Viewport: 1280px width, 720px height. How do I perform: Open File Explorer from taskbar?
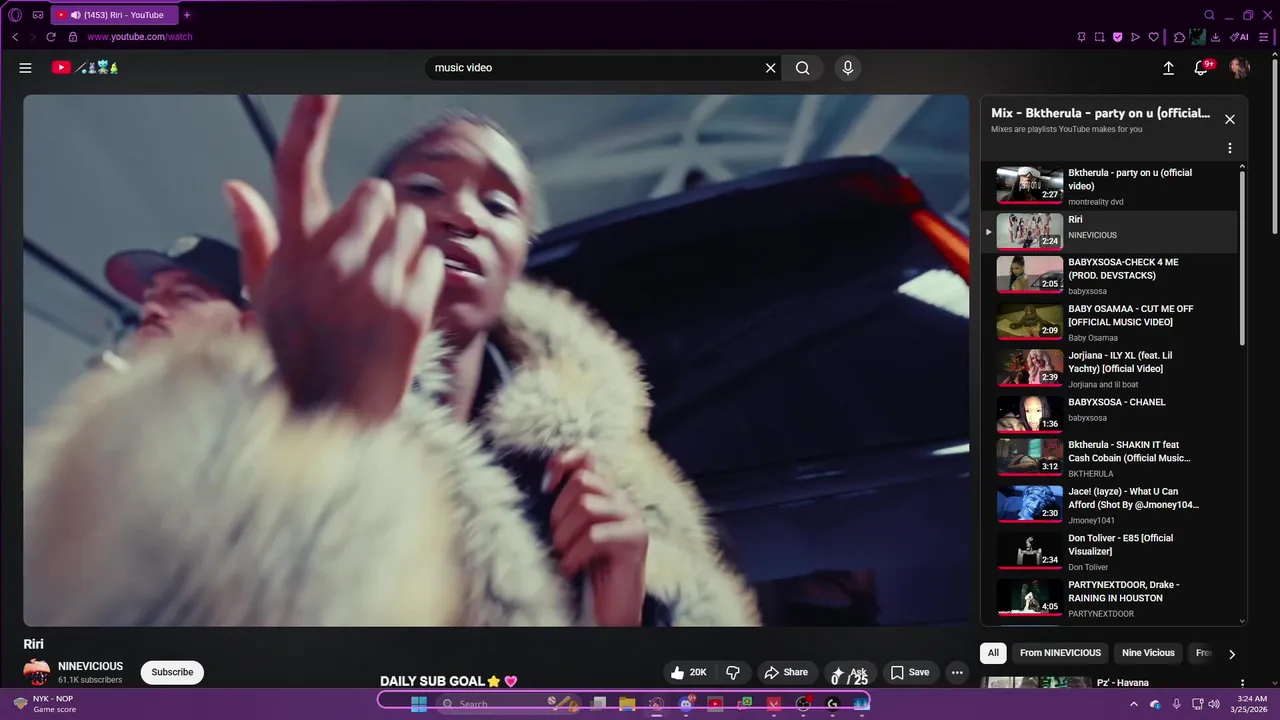[x=627, y=704]
